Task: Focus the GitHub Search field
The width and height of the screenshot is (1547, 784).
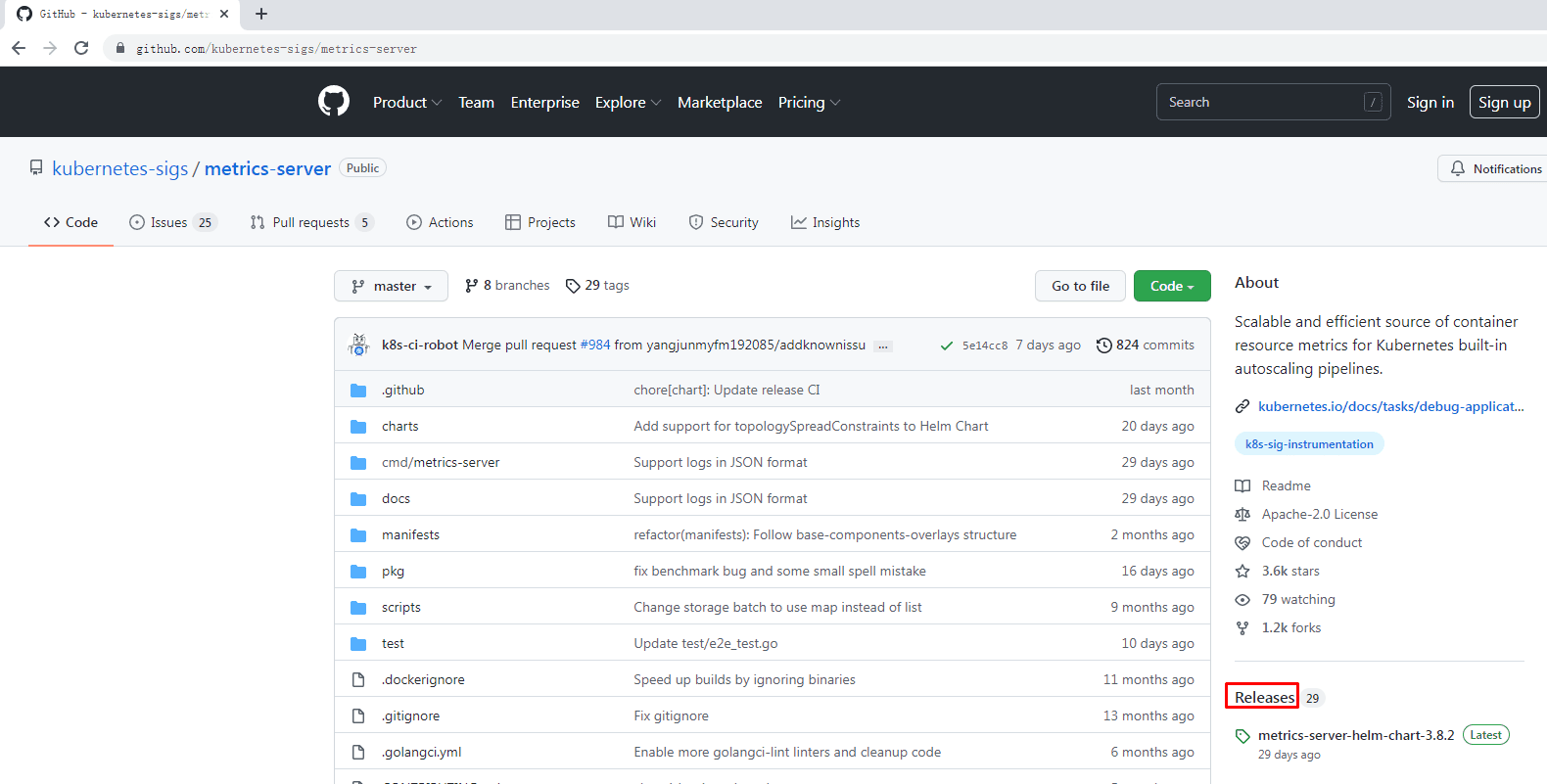Action: tap(1273, 102)
